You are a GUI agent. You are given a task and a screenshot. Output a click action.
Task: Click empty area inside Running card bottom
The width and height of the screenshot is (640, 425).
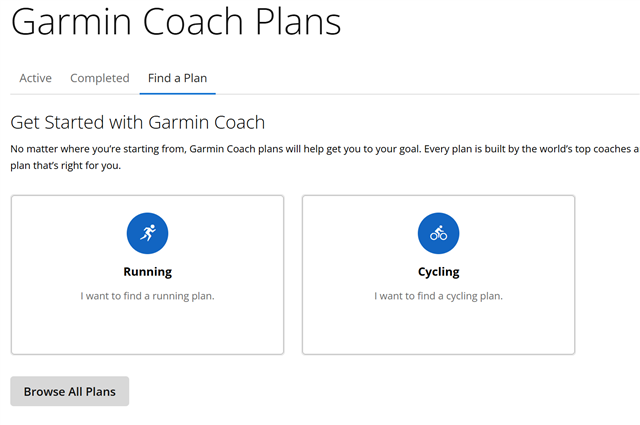pos(147,329)
